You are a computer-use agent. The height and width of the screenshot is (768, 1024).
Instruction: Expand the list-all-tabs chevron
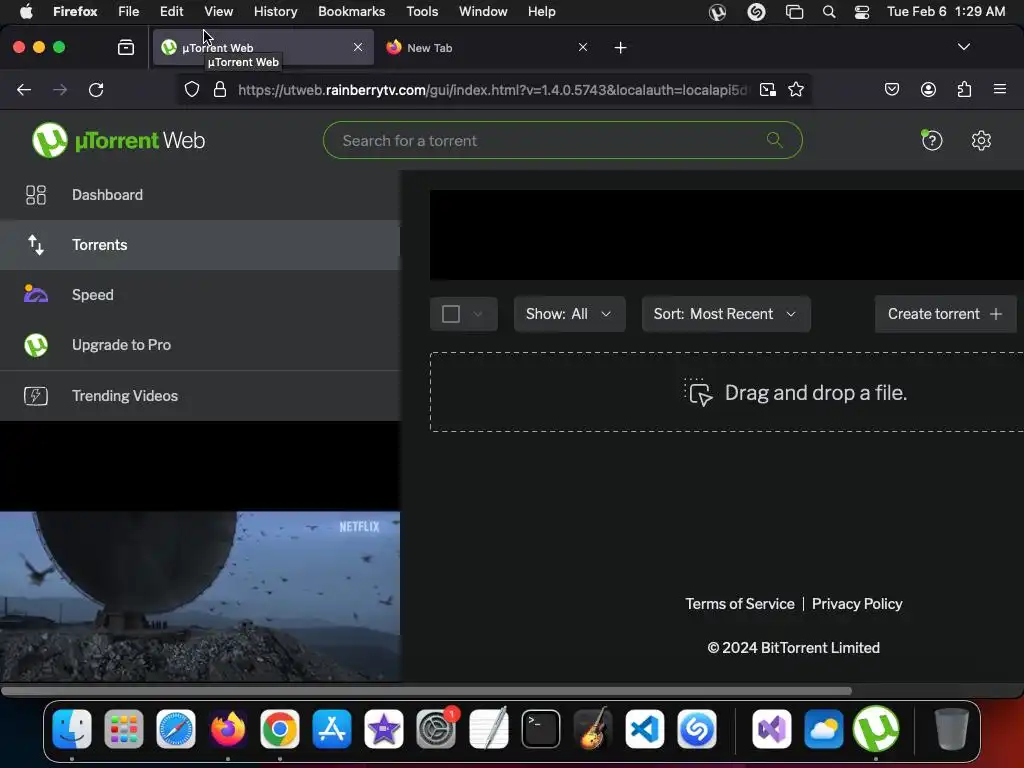point(963,47)
